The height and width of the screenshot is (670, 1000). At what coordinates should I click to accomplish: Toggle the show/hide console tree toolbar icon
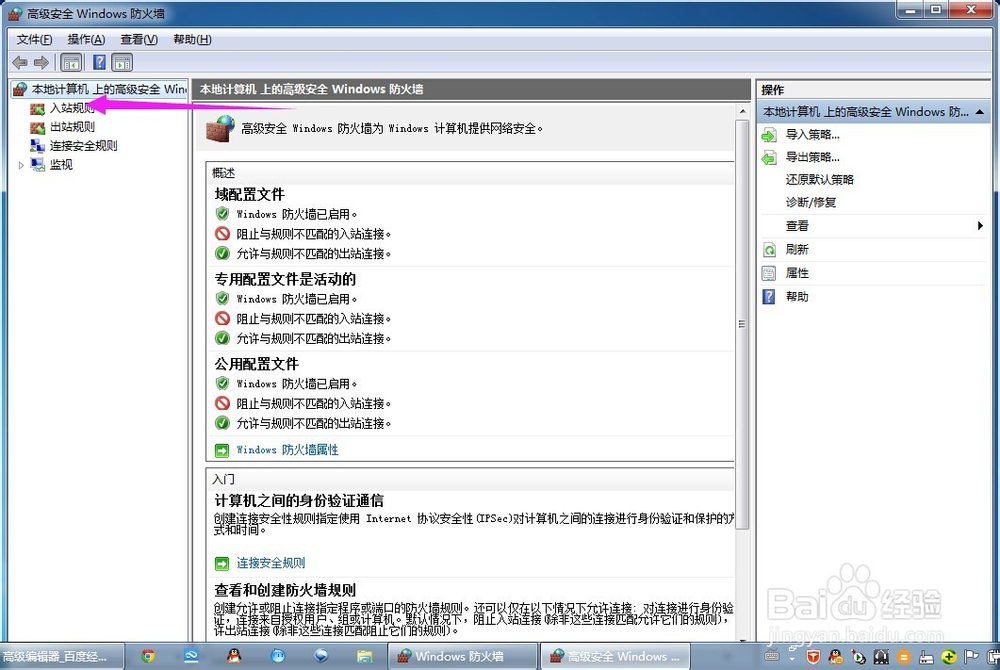click(x=71, y=62)
